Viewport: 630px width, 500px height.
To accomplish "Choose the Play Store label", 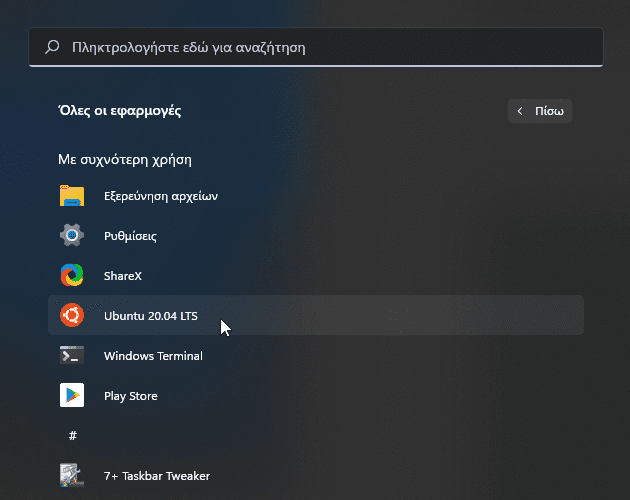I will click(131, 396).
